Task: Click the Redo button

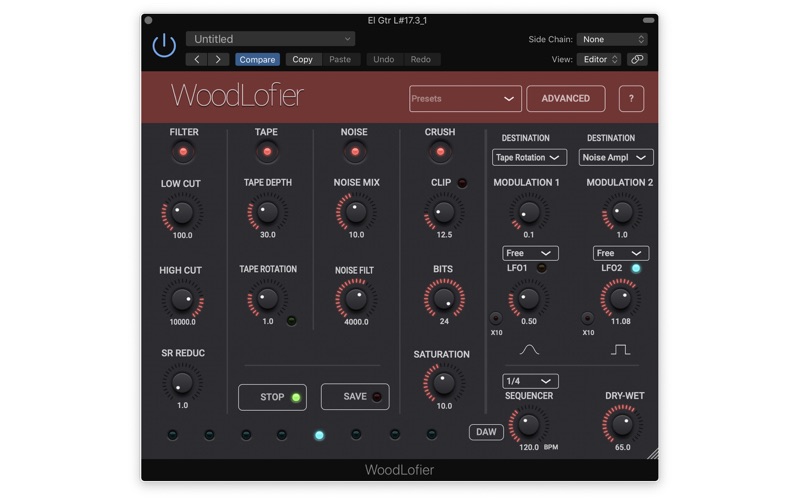Action: coord(420,59)
